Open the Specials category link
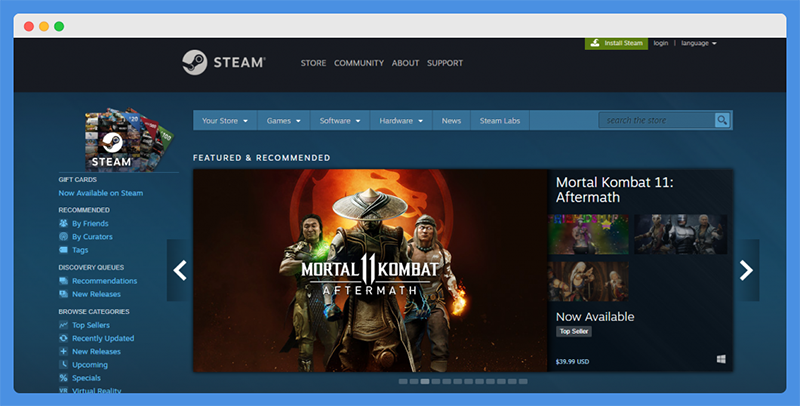800x406 pixels. point(86,378)
